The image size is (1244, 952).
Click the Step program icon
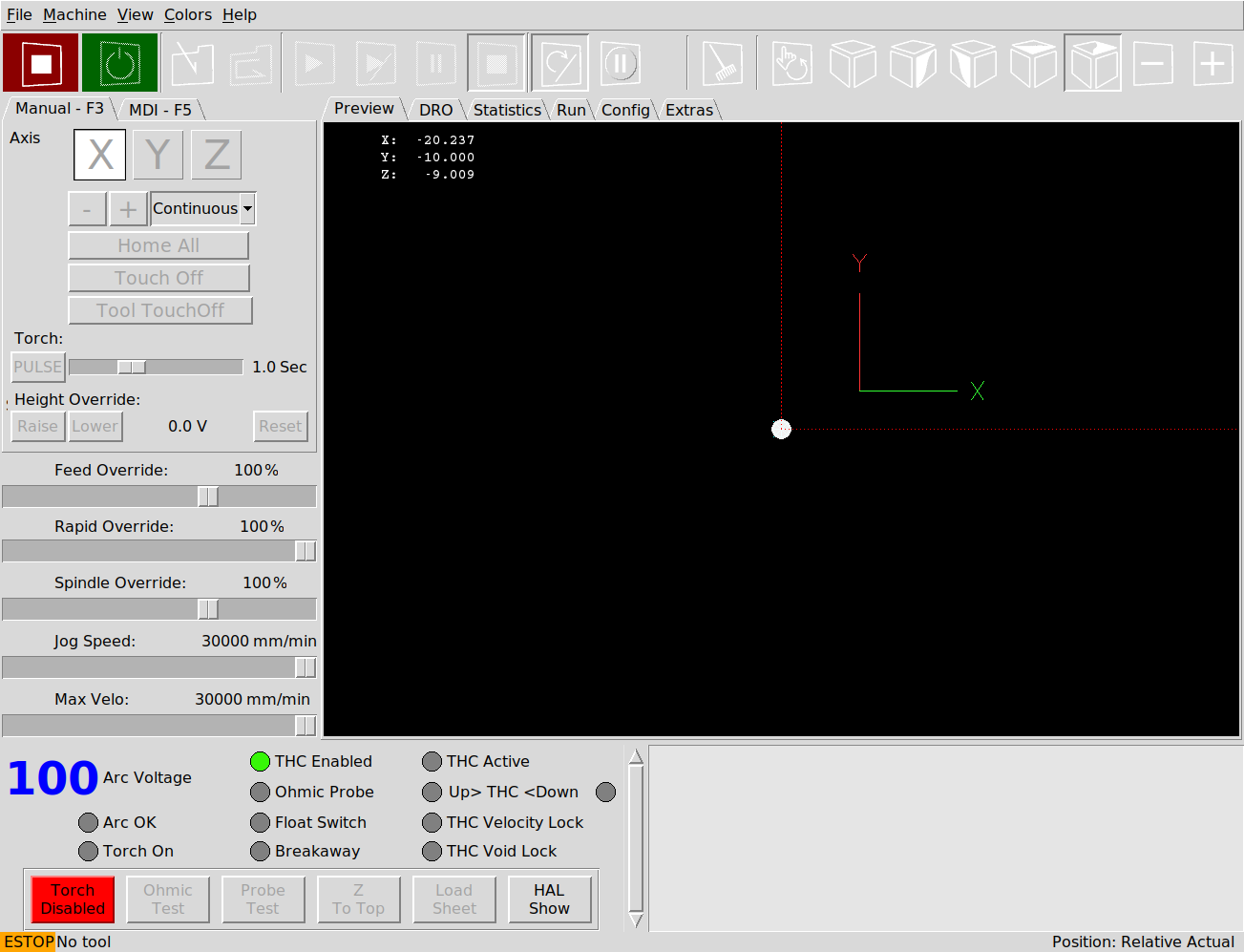tap(375, 64)
